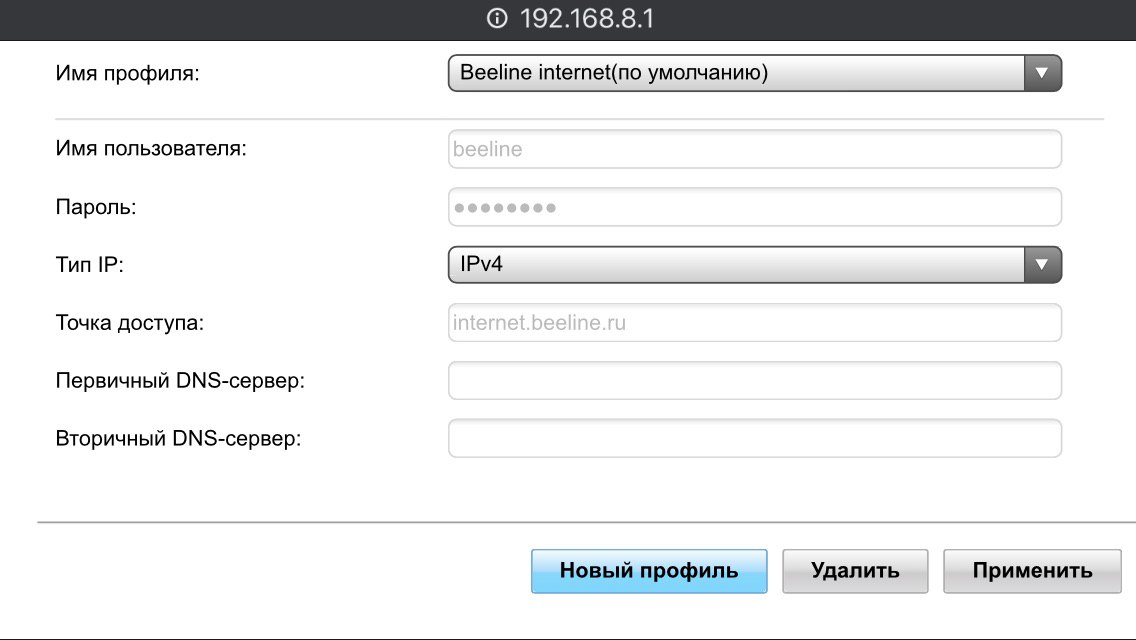
Task: Click the Имя пользователя label
Action: pos(151,149)
